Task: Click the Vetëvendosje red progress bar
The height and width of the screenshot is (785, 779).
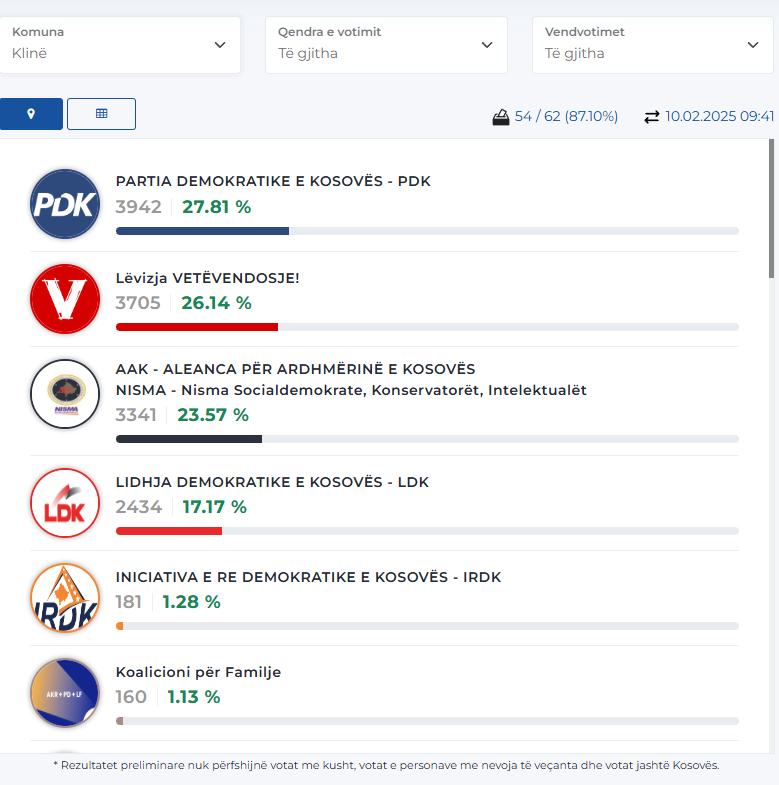Action: (x=197, y=327)
